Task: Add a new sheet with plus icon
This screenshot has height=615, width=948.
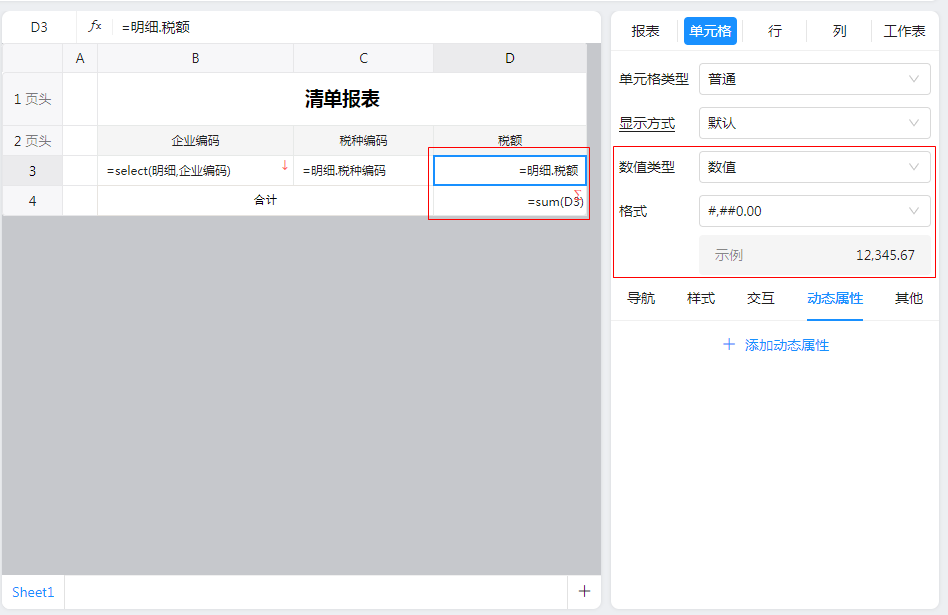Action: [584, 591]
